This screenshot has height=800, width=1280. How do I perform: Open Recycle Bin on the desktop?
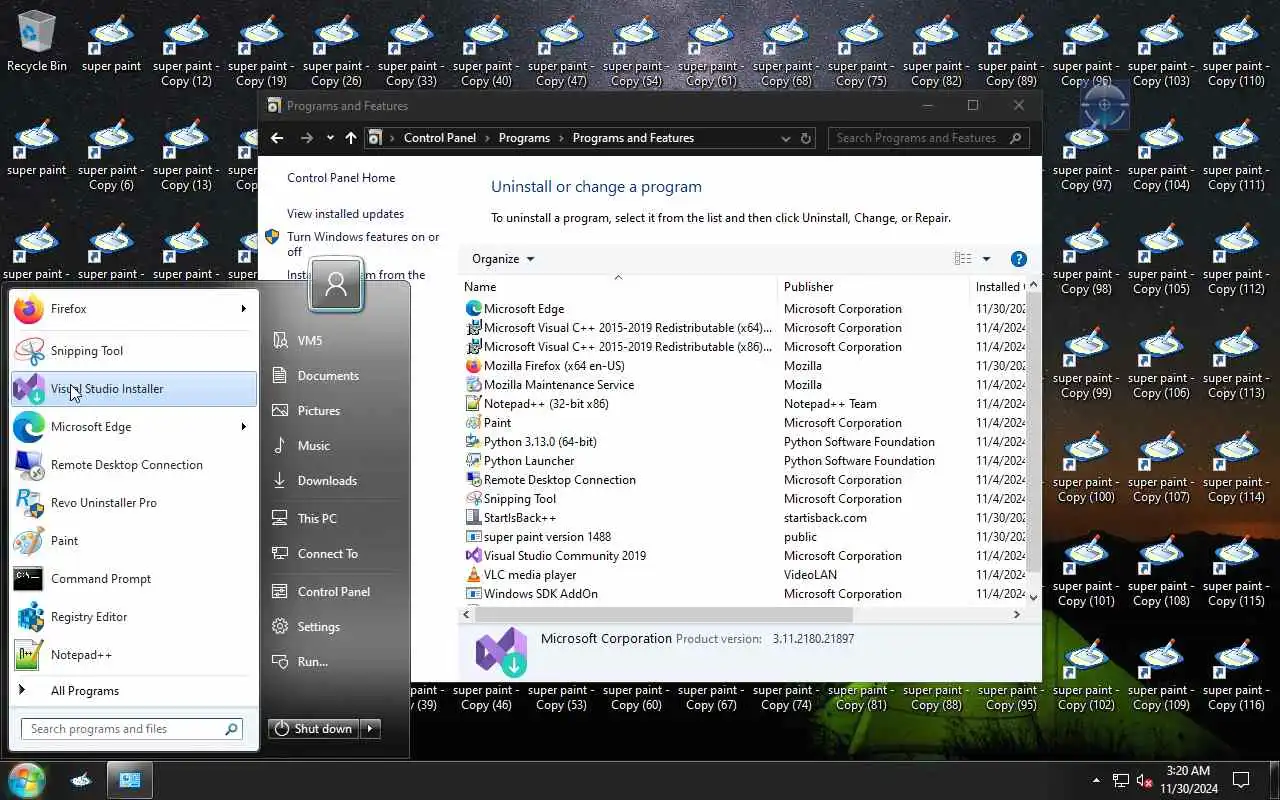tap(37, 41)
